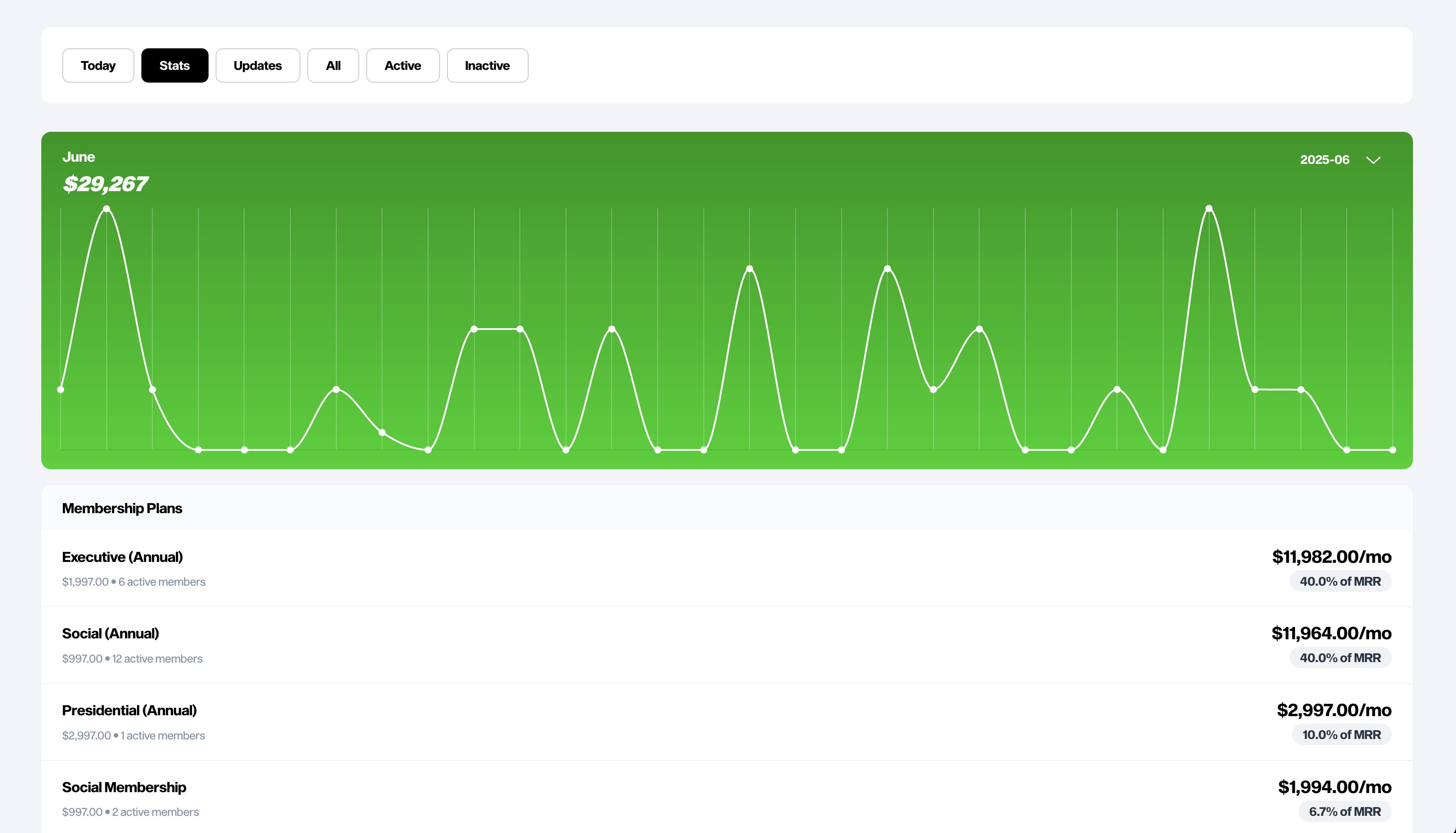Select the tallest peak data point on chart
The image size is (1456, 833).
[106, 209]
